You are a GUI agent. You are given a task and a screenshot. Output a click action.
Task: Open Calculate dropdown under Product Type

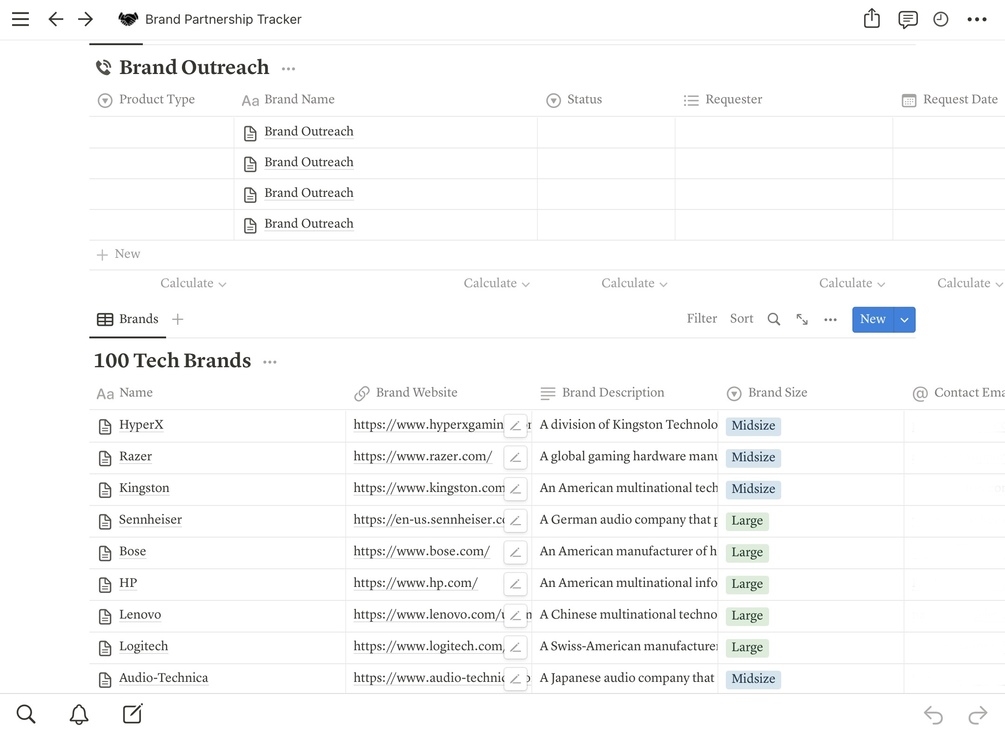[193, 284]
